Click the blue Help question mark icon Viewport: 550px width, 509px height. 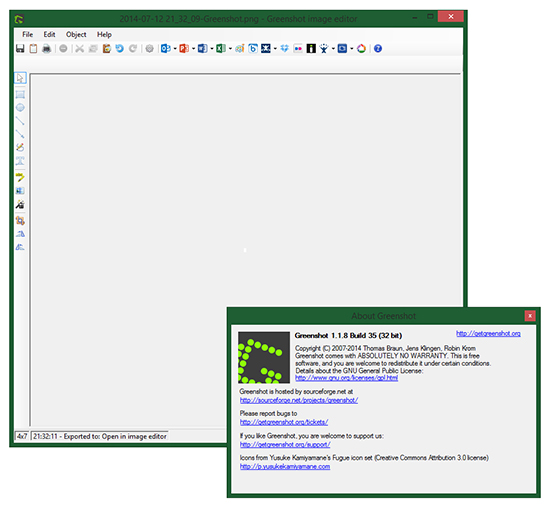click(x=378, y=48)
